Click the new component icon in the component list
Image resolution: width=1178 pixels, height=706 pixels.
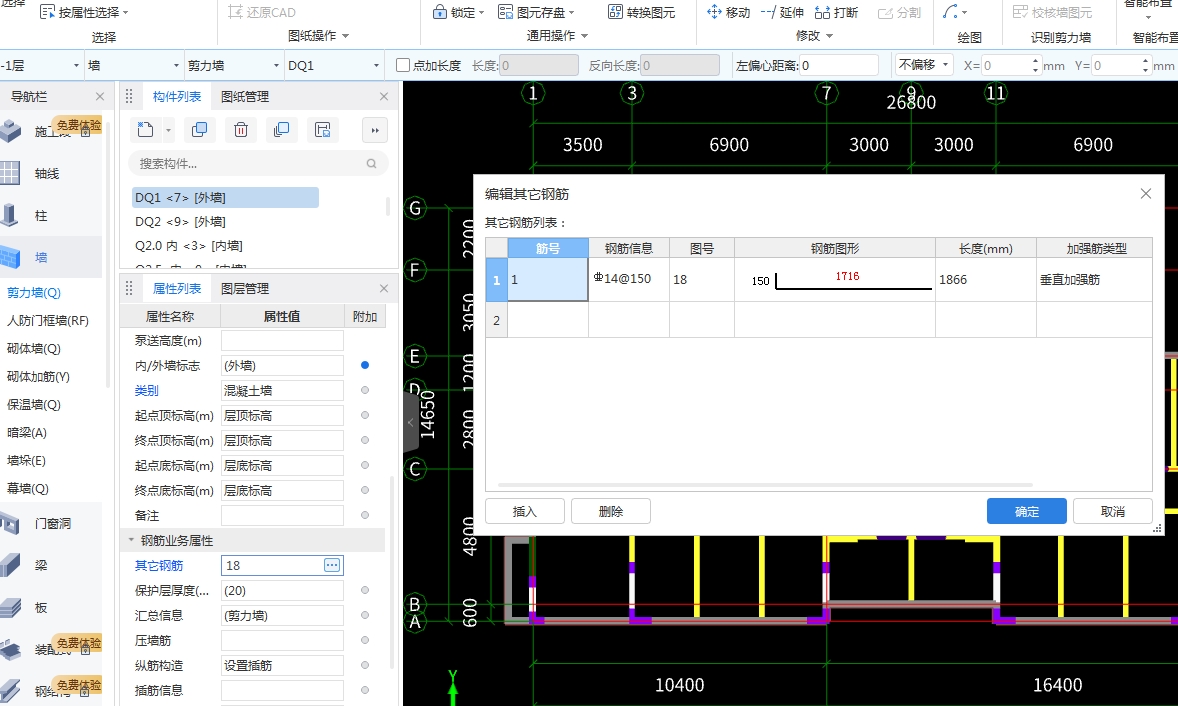tap(145, 130)
